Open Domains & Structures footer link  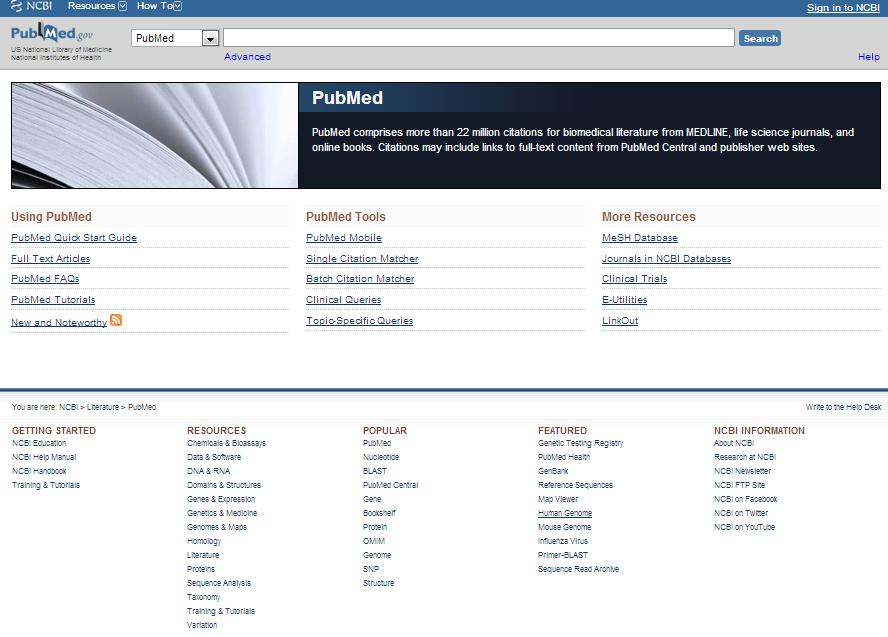224,485
